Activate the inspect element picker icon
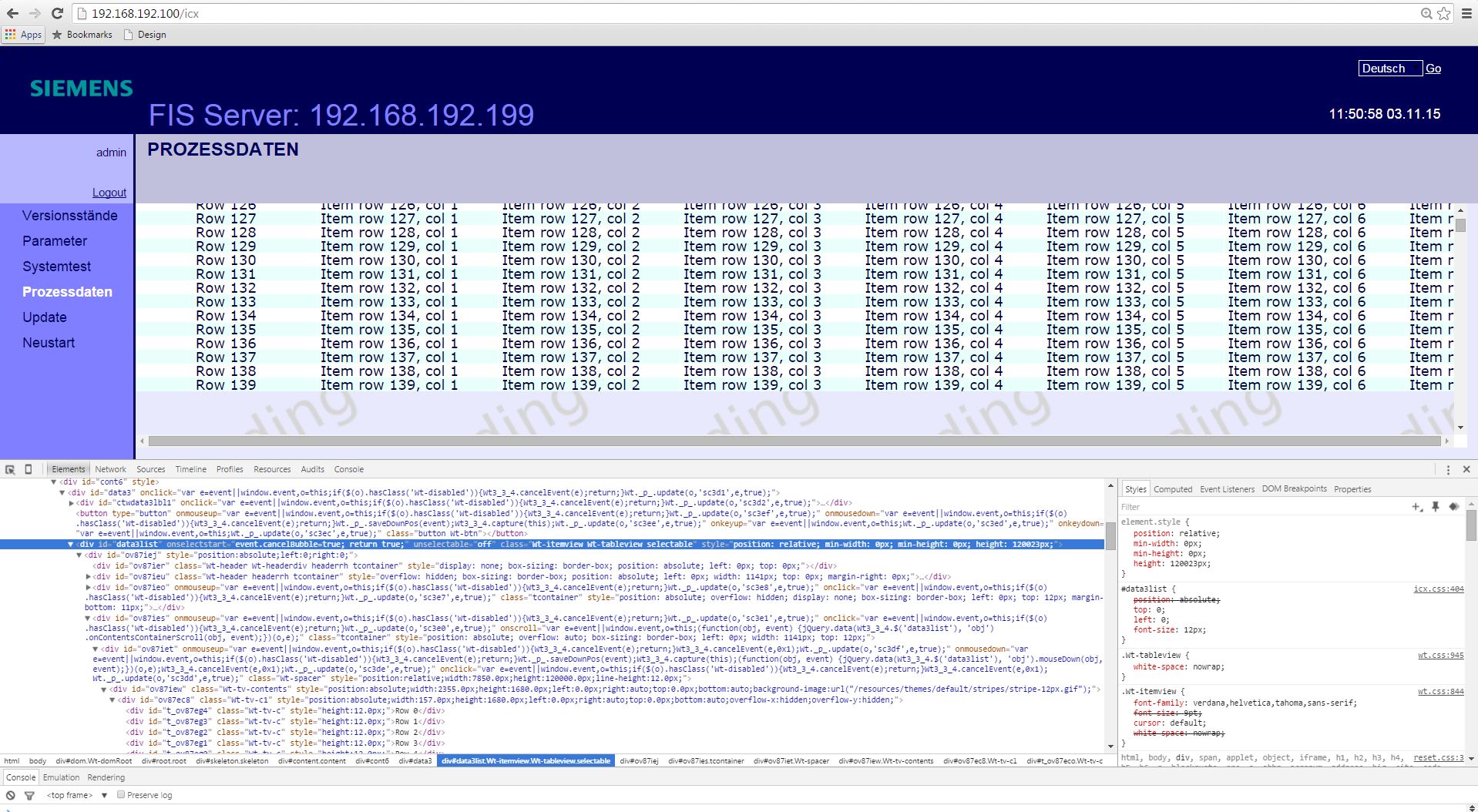 [x=10, y=469]
